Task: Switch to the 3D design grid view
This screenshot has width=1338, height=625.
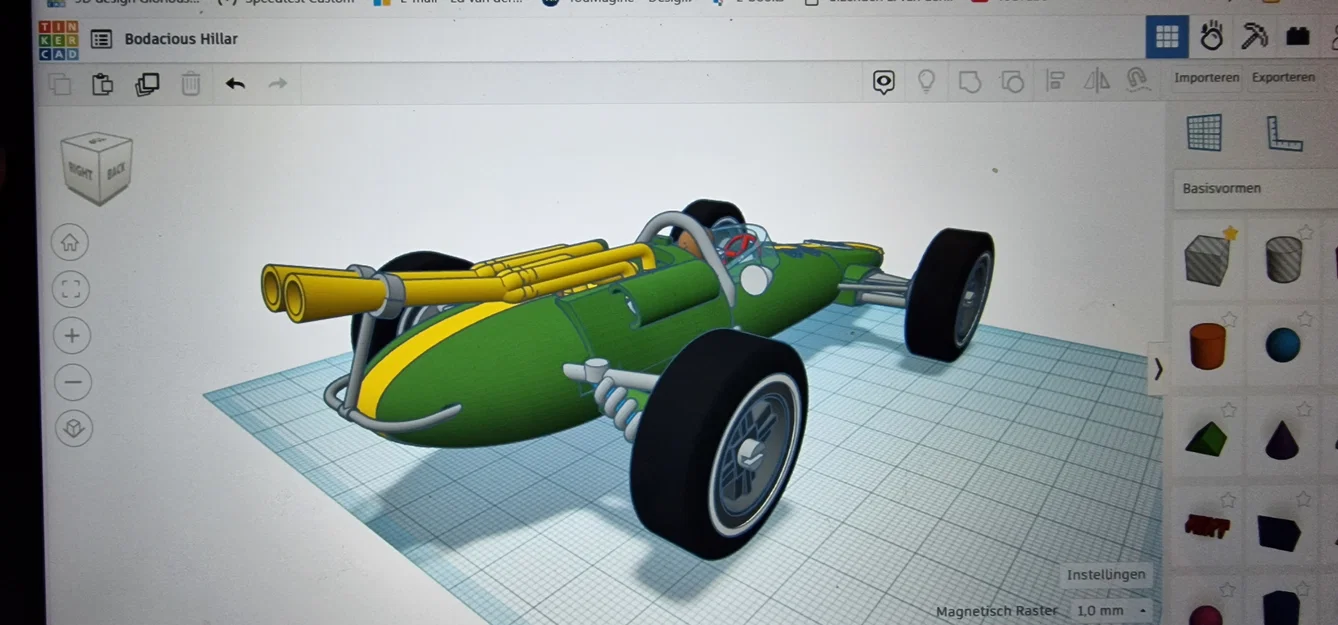Action: pyautogui.click(x=1167, y=37)
